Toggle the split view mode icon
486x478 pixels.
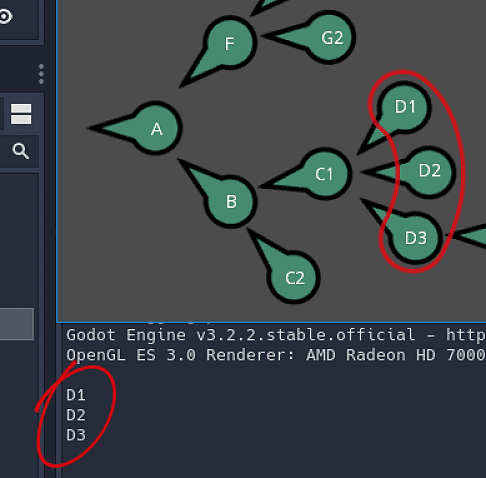[x=21, y=114]
